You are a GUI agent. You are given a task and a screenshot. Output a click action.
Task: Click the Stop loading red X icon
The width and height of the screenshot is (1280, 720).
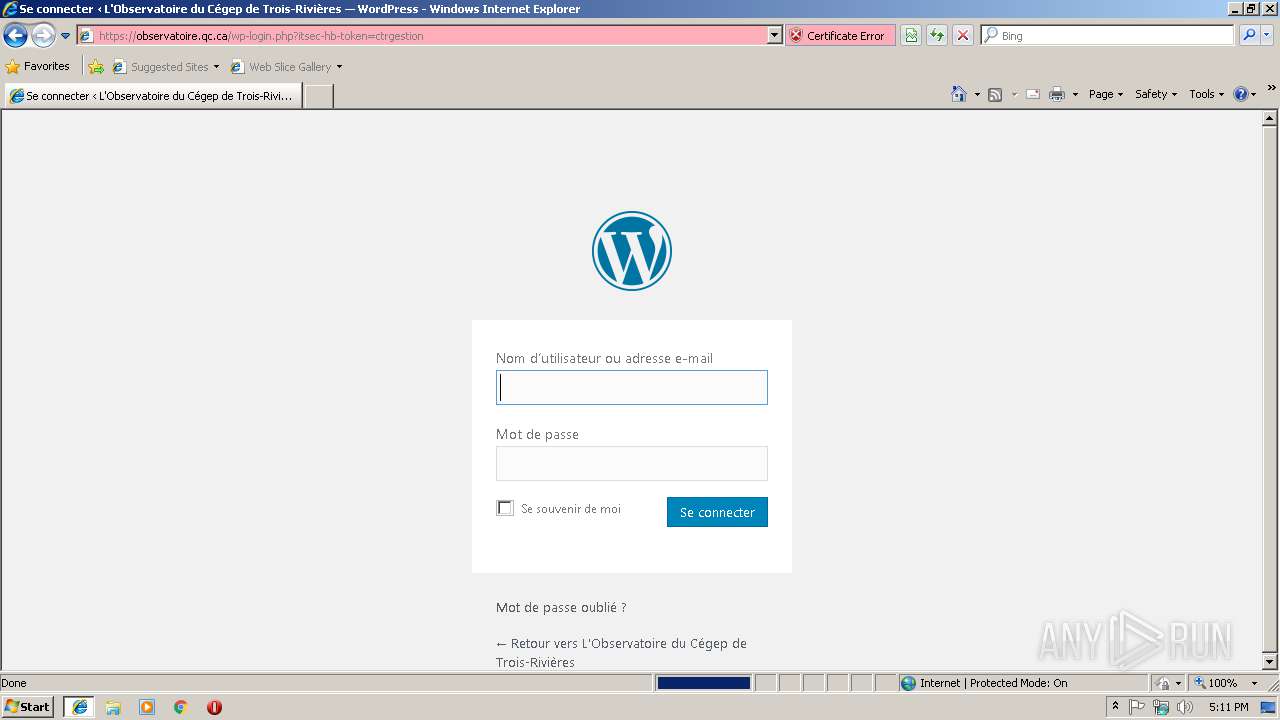click(963, 35)
